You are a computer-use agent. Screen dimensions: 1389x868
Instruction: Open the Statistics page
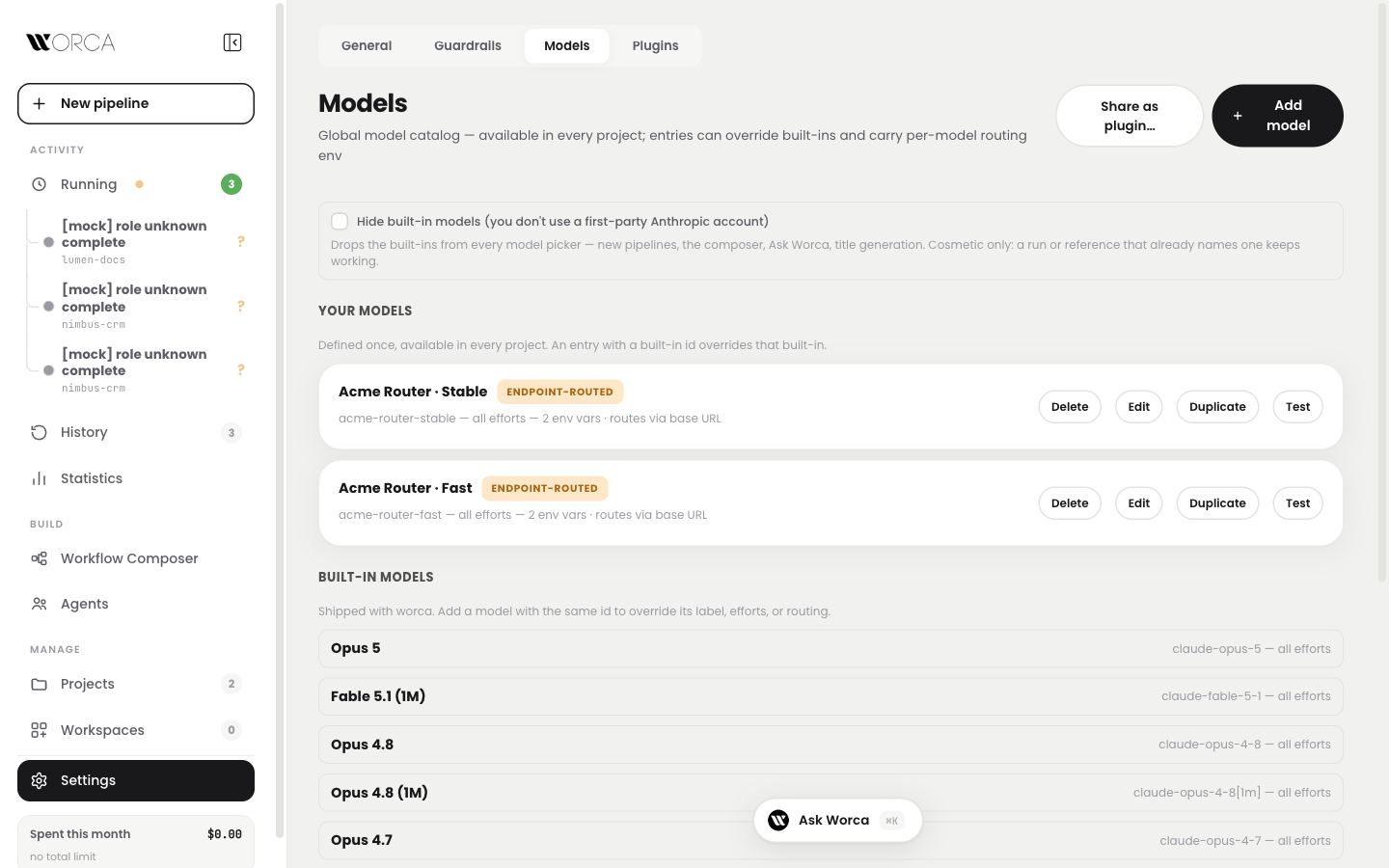tap(136, 478)
